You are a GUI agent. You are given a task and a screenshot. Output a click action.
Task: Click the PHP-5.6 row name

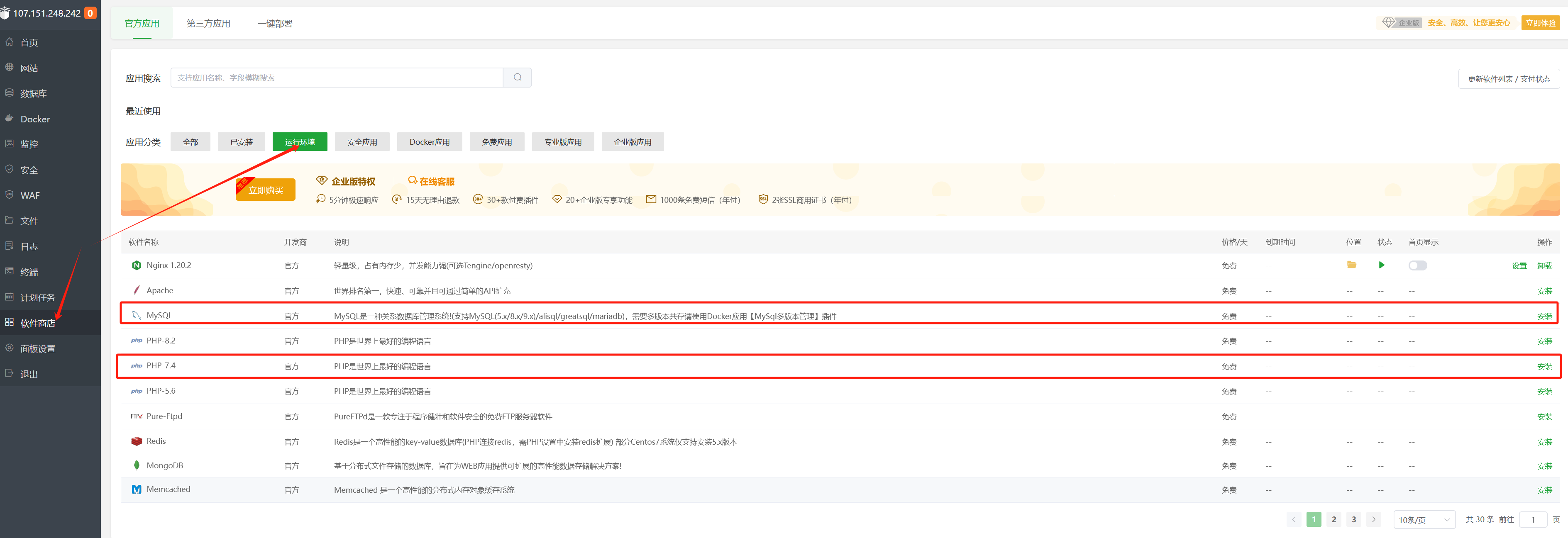161,391
